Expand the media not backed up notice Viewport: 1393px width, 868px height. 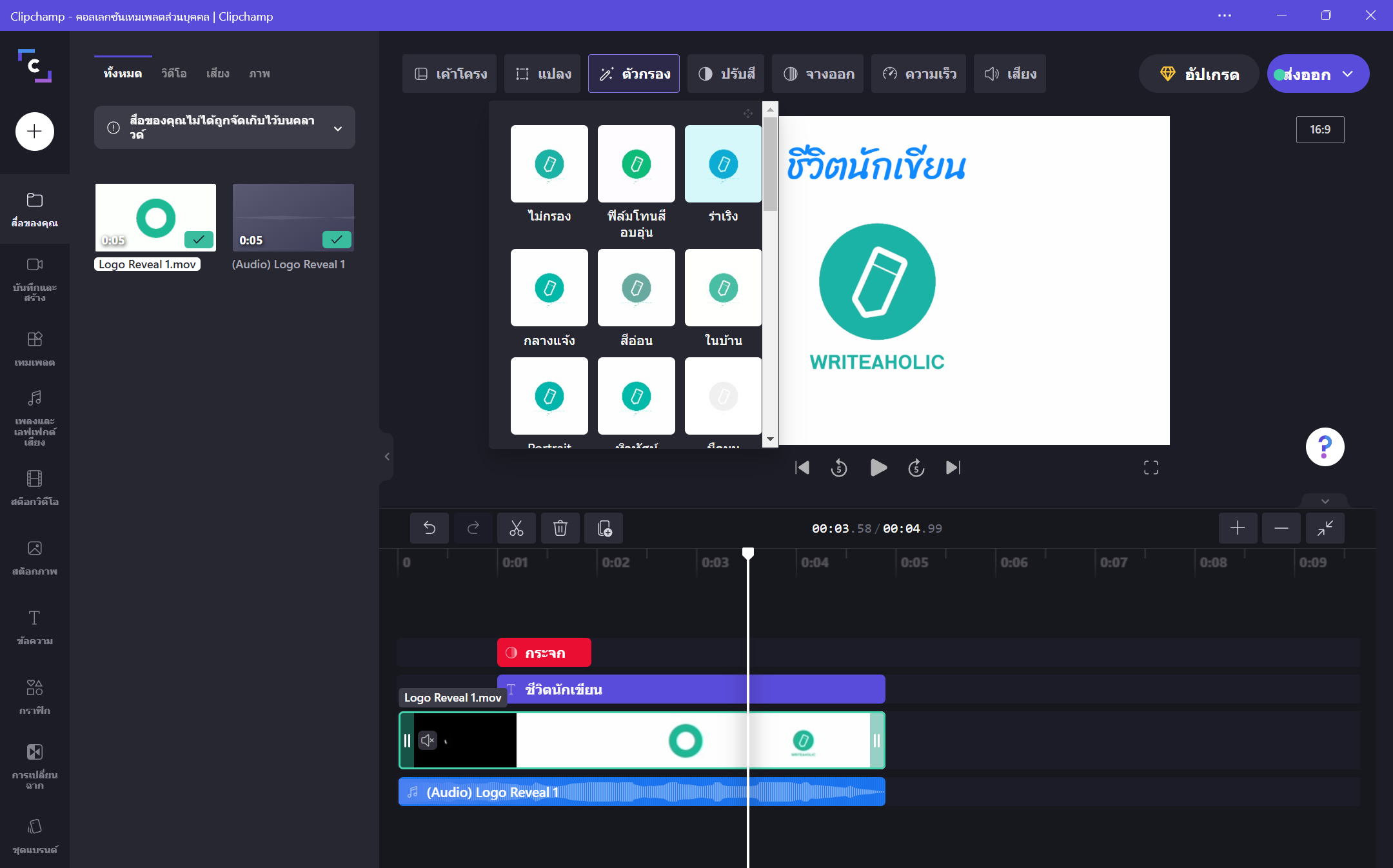[338, 128]
